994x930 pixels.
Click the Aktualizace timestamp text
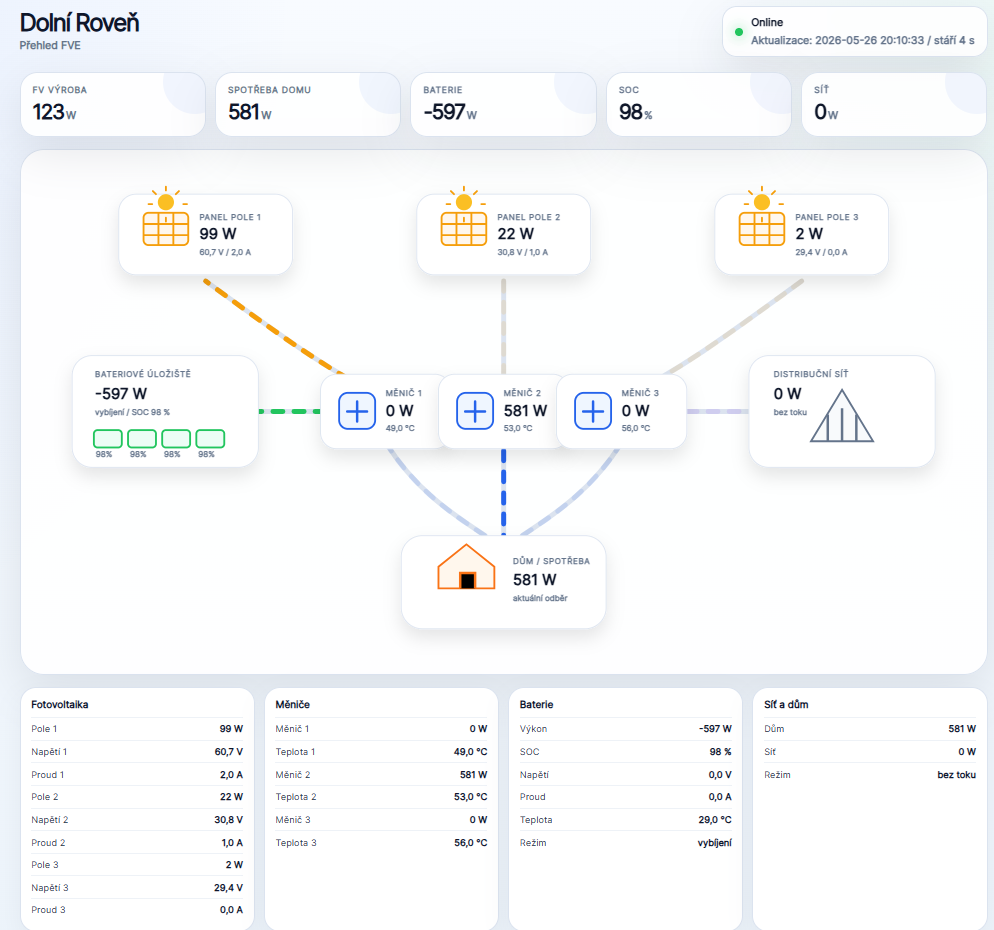(863, 40)
